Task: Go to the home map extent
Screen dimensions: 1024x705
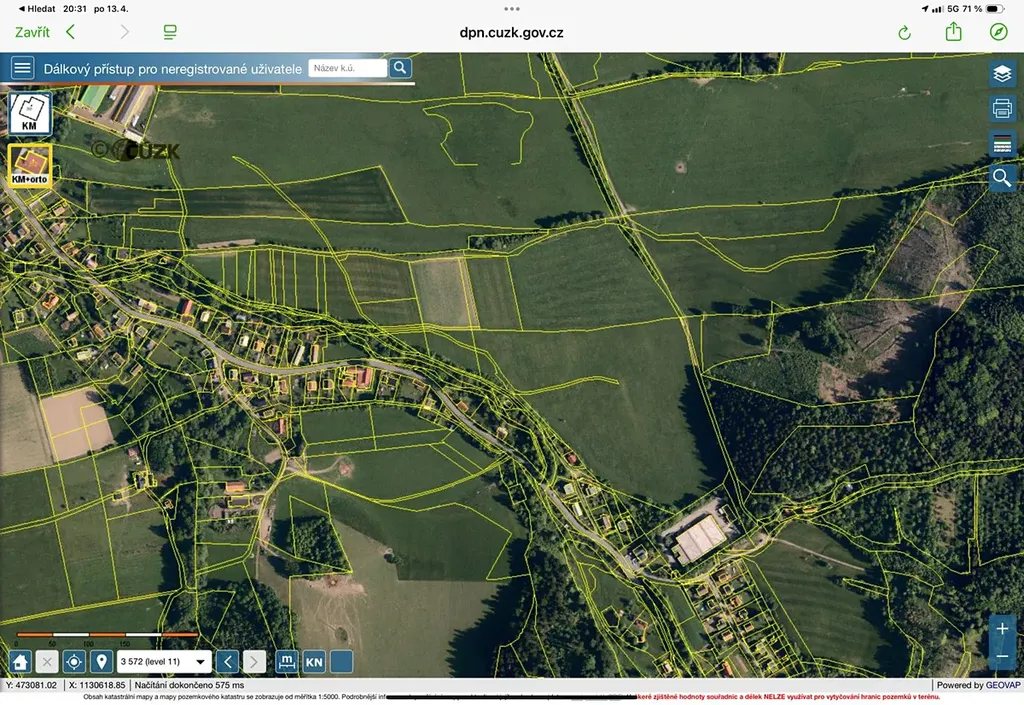Action: [x=20, y=662]
